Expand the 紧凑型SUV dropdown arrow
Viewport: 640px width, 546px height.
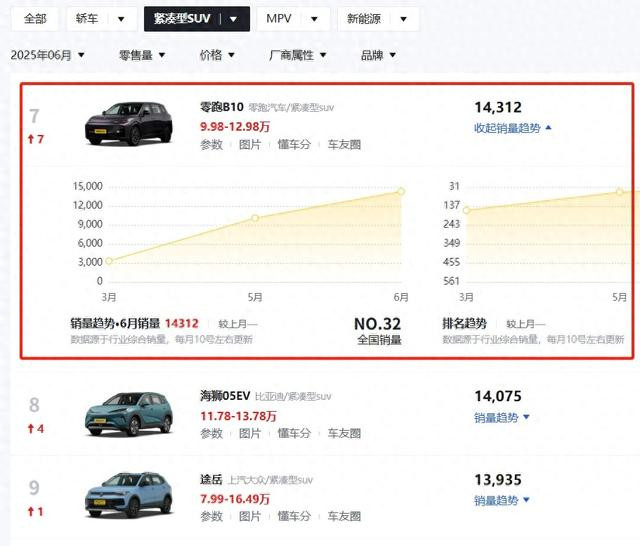tap(233, 19)
